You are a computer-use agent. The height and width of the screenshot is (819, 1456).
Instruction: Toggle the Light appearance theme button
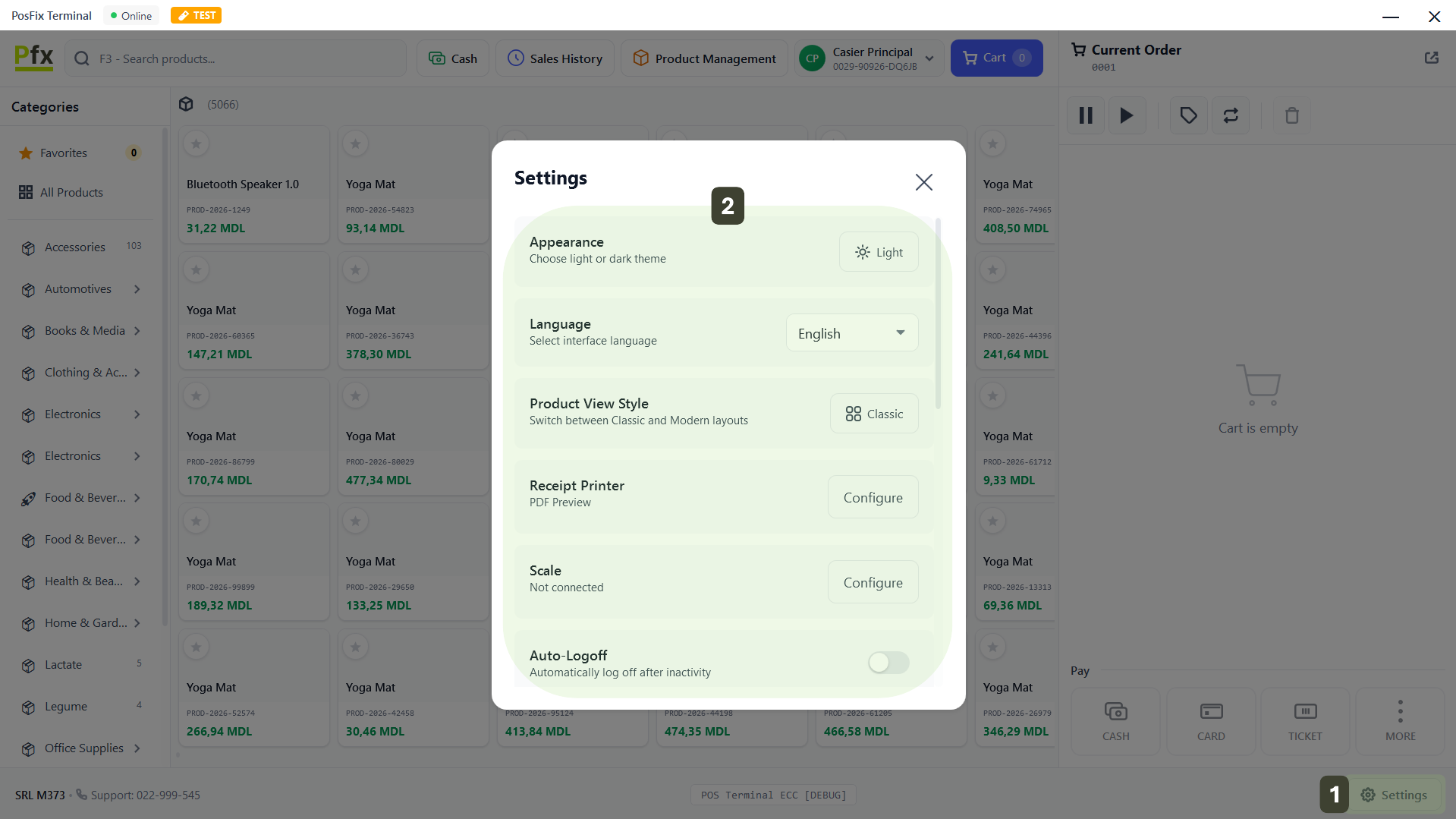[879, 252]
